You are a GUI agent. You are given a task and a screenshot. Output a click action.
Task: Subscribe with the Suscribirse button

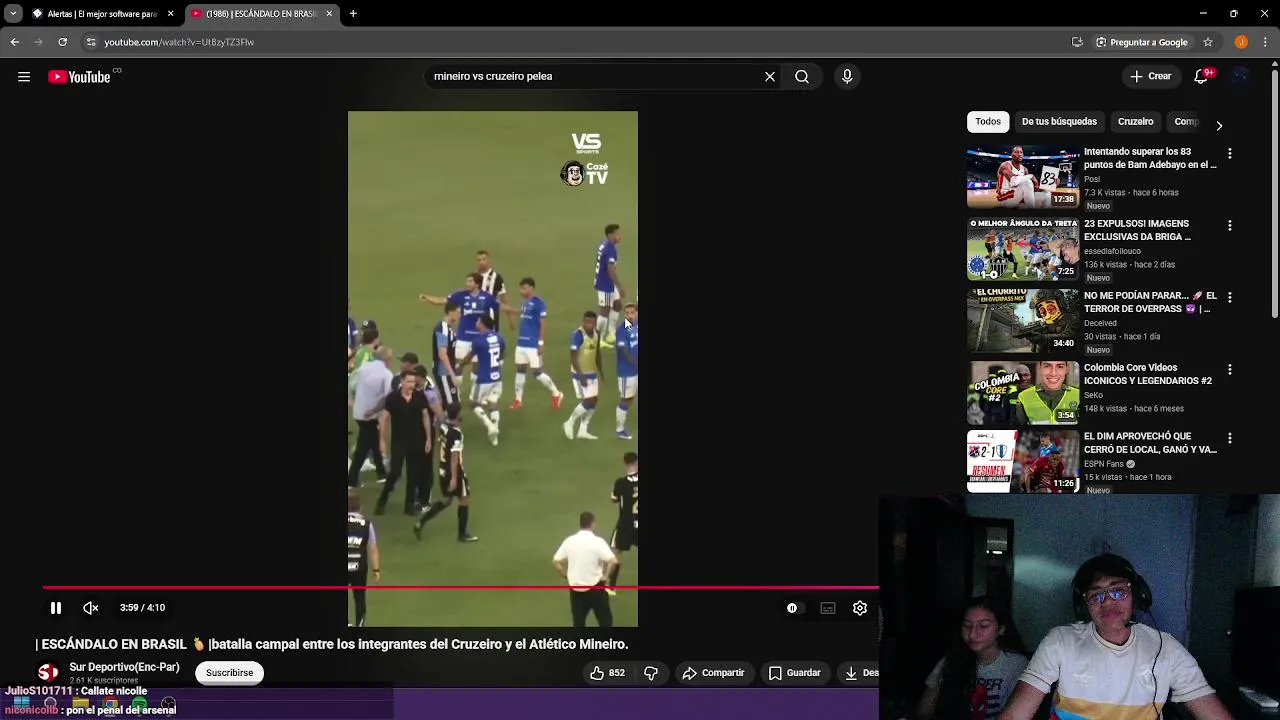click(x=229, y=673)
